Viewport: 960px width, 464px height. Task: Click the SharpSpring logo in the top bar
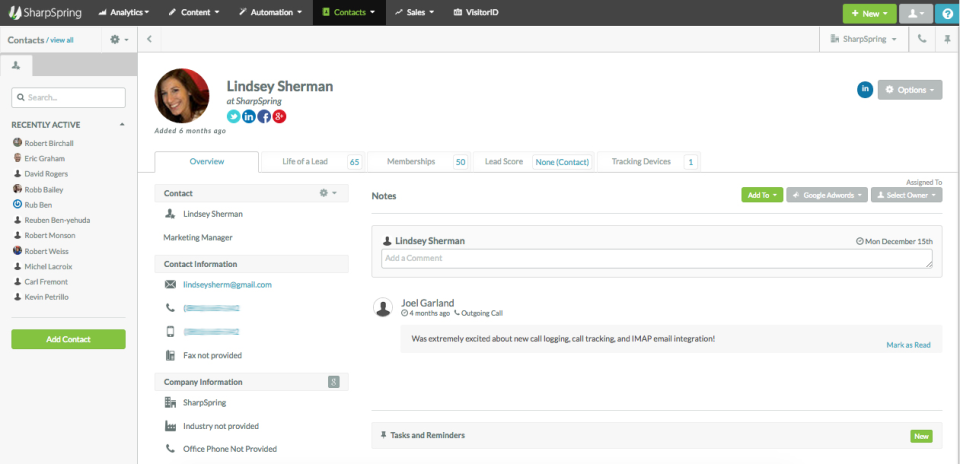coord(45,12)
